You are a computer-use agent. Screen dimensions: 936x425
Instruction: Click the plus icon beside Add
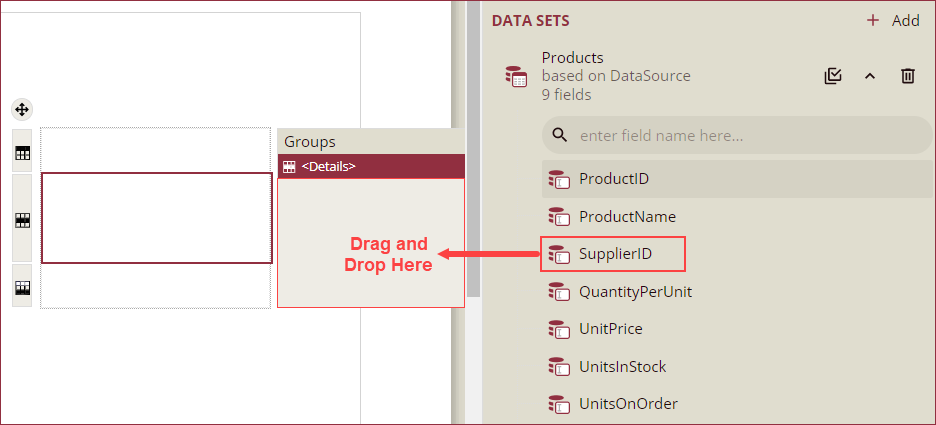point(873,21)
